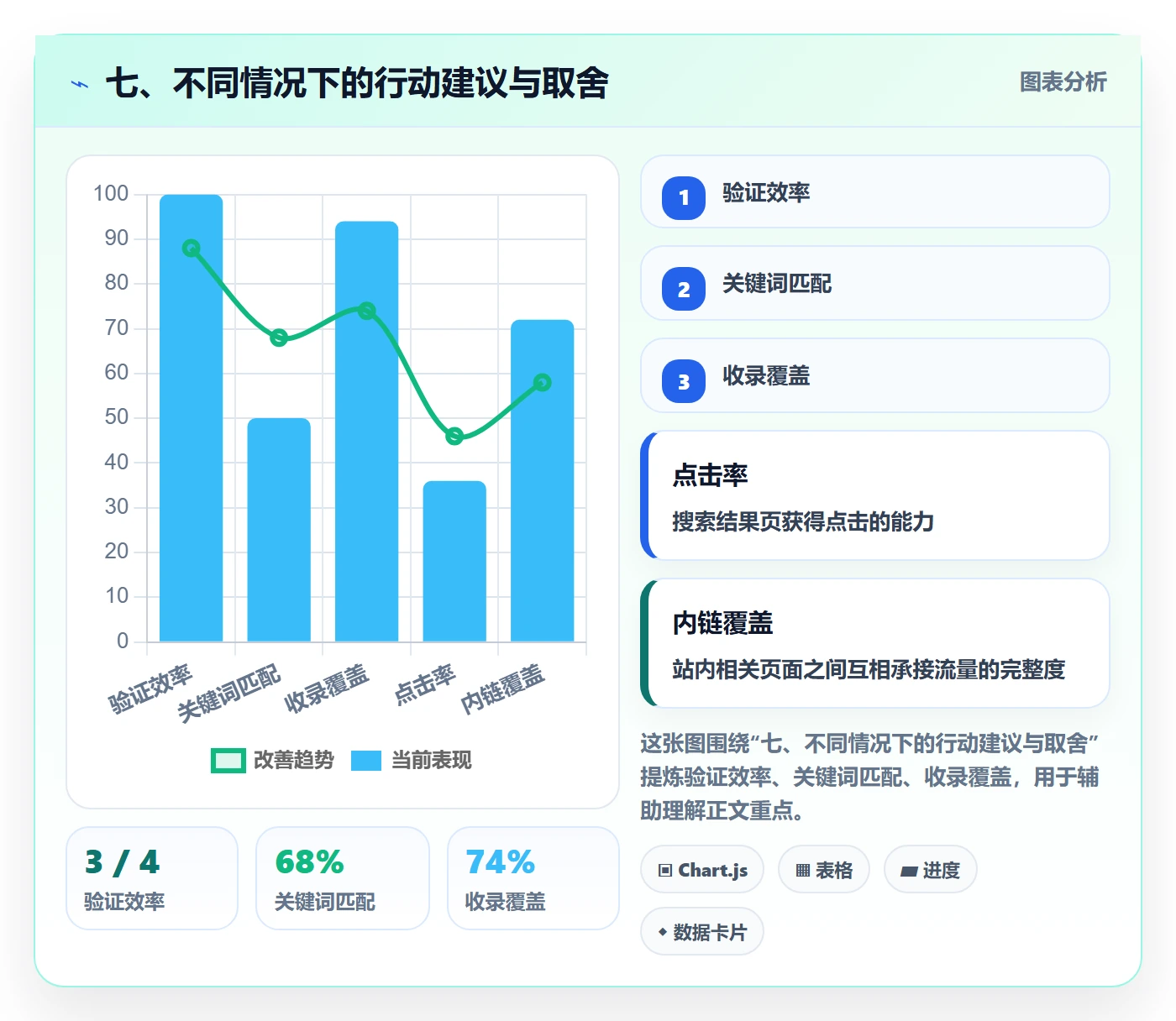Select the number 1 badge for 验证效率
The width and height of the screenshot is (1176, 1021).
[684, 198]
